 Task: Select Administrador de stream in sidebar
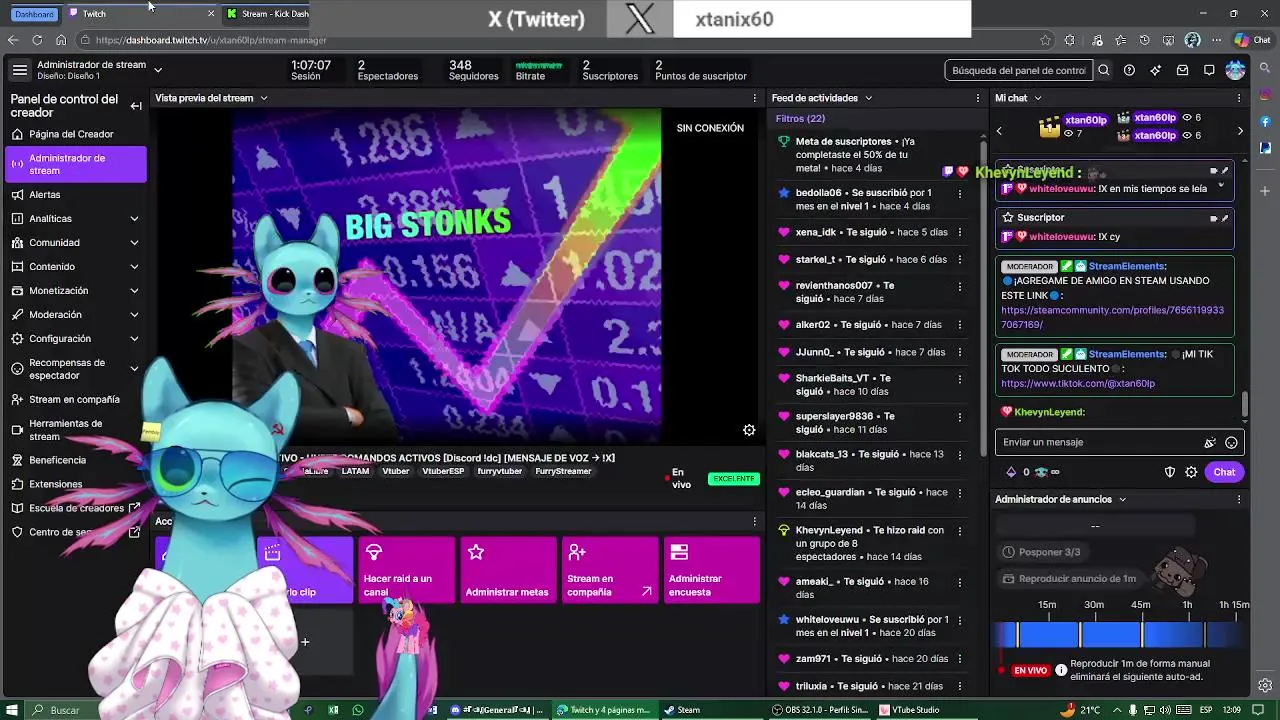[x=76, y=164]
